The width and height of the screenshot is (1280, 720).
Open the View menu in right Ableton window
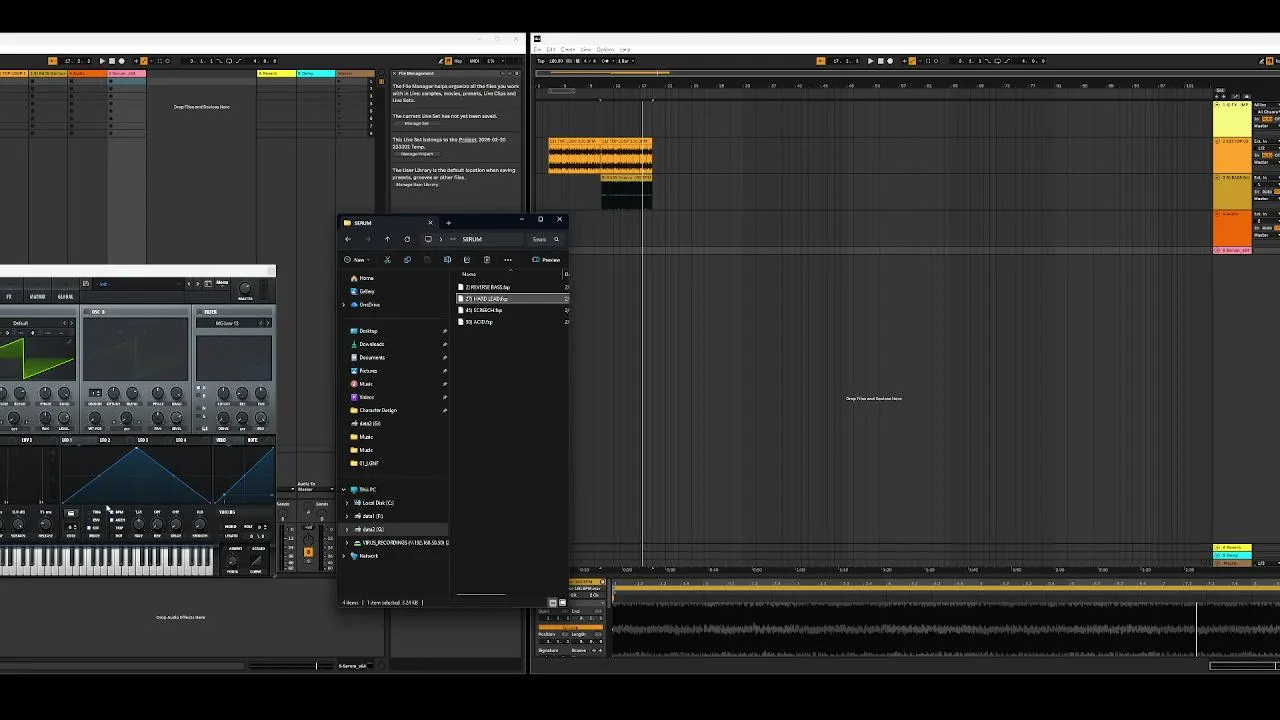586,49
